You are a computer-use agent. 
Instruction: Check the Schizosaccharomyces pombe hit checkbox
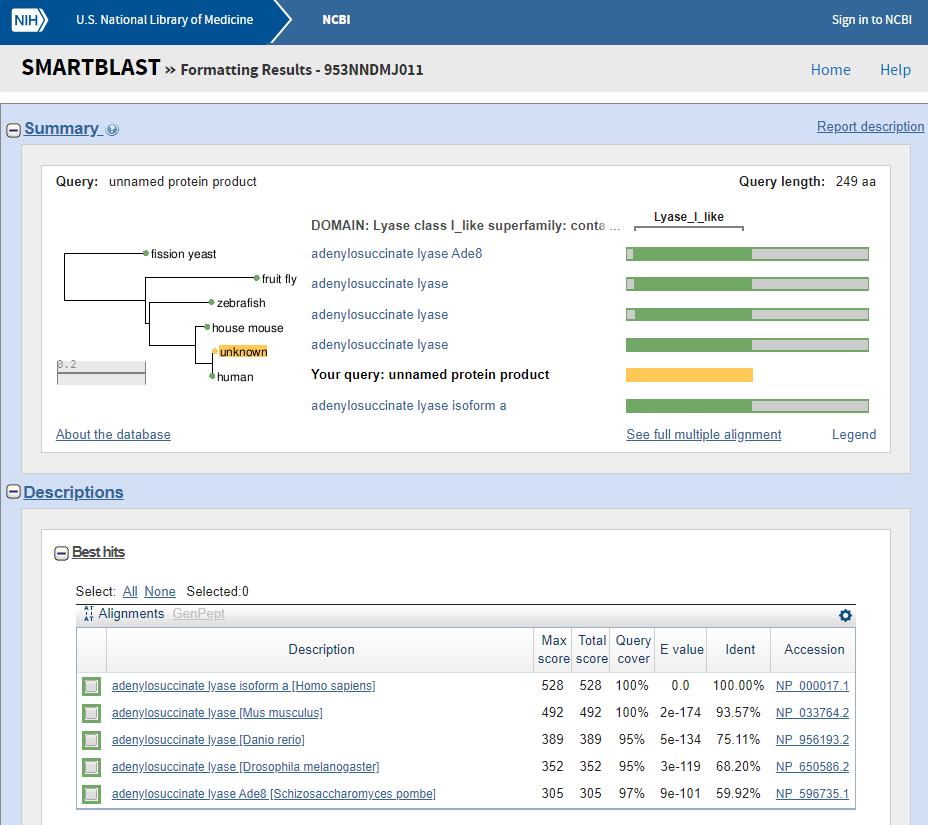coord(91,794)
